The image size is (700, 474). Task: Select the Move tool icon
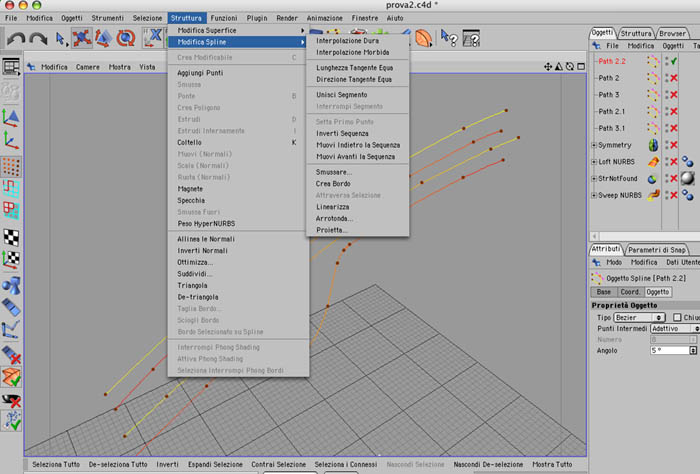(x=82, y=38)
